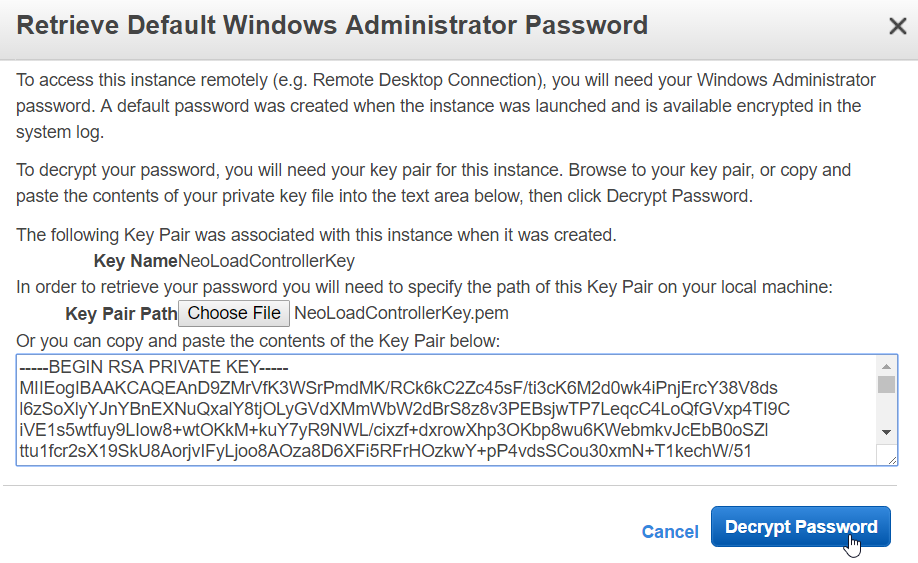Screen dimensions: 918x563
Task: Close the Retrieve Default Windows Administrator Password dialog
Action: point(897,26)
